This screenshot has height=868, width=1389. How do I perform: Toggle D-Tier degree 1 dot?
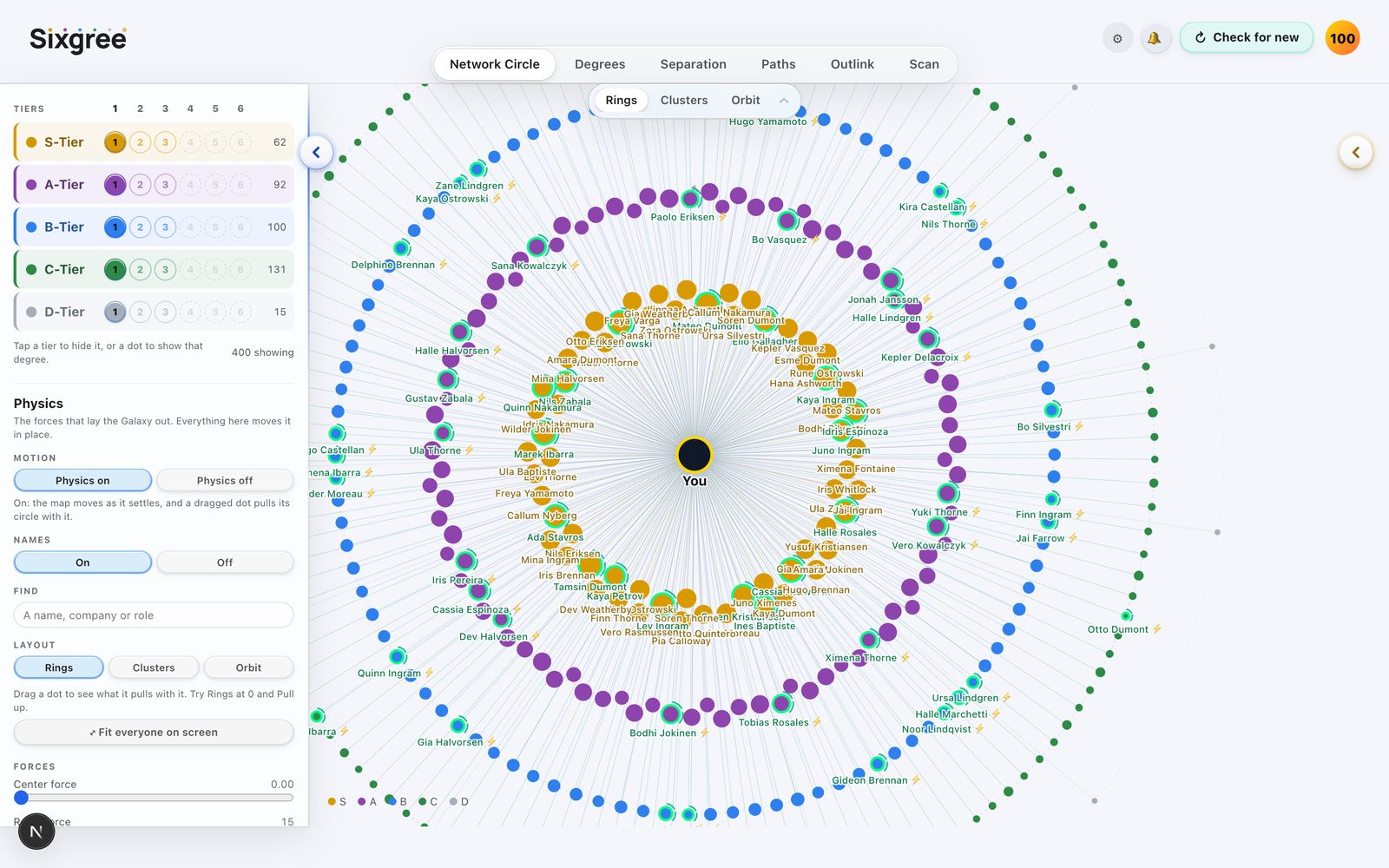[115, 312]
